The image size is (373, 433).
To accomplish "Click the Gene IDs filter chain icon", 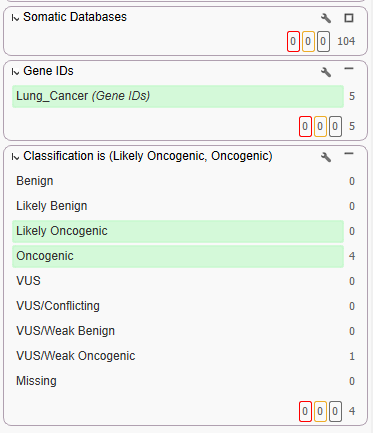I will click(x=15, y=72).
